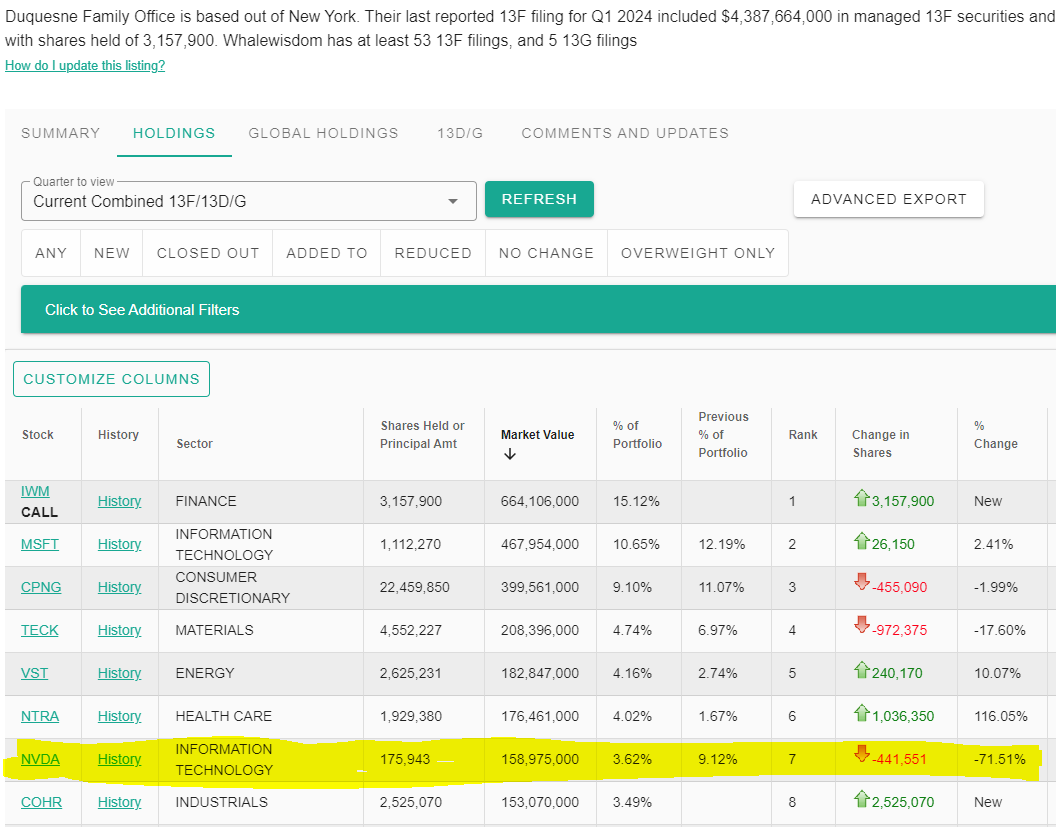
Task: Open the COHR stock link
Action: (x=41, y=803)
